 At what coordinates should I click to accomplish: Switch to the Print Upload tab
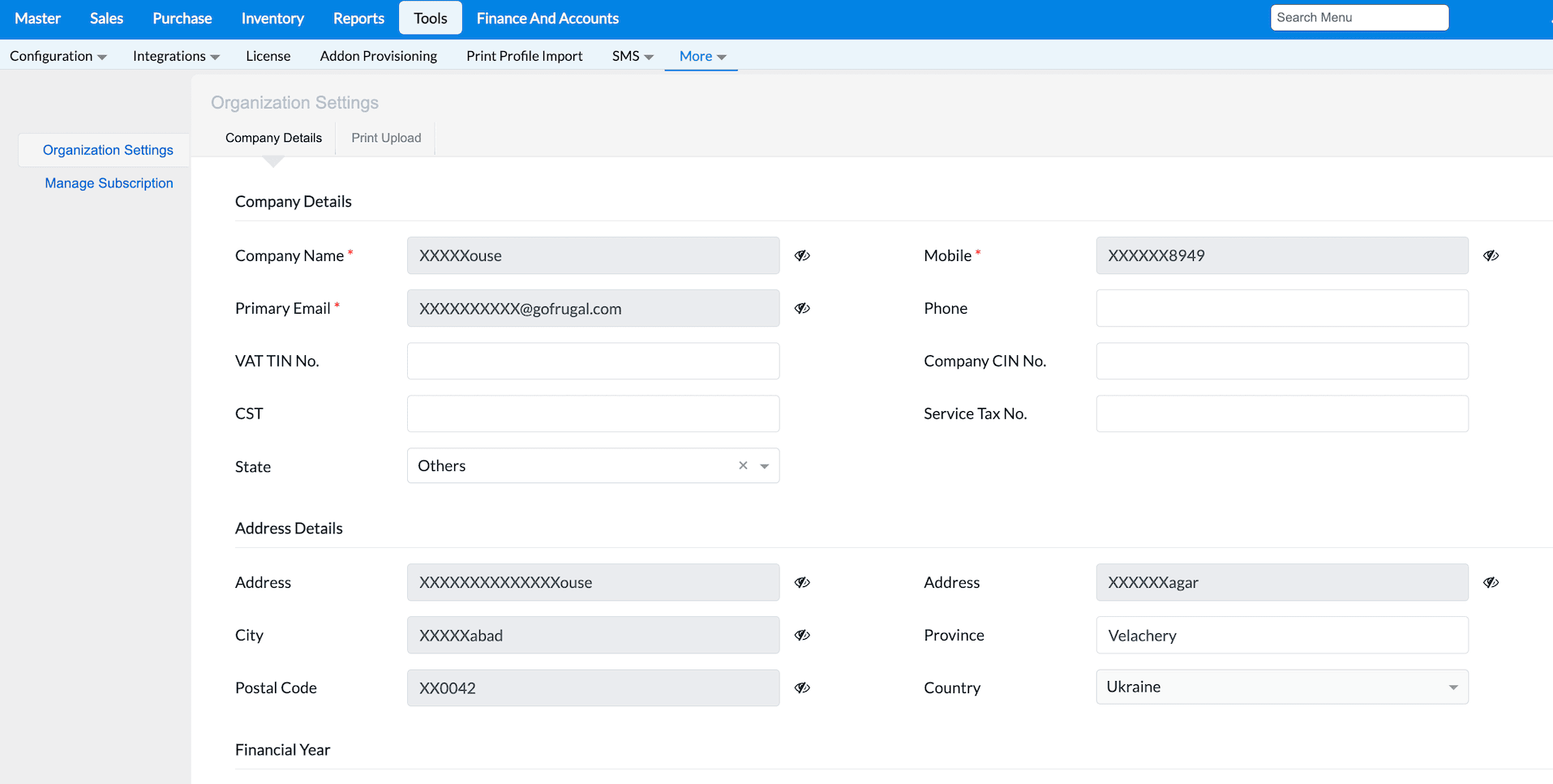pyautogui.click(x=386, y=138)
